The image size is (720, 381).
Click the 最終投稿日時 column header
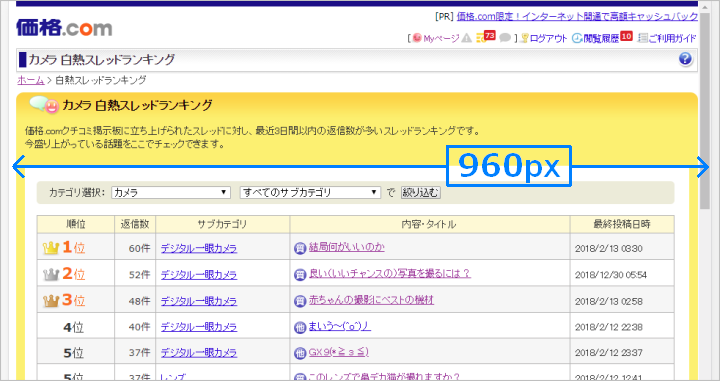point(622,224)
